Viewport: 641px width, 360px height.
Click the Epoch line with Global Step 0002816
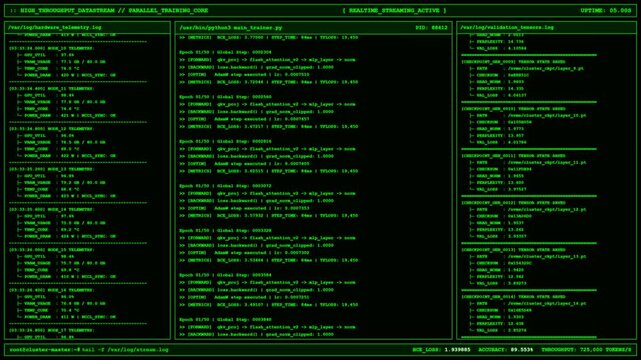tap(225, 141)
